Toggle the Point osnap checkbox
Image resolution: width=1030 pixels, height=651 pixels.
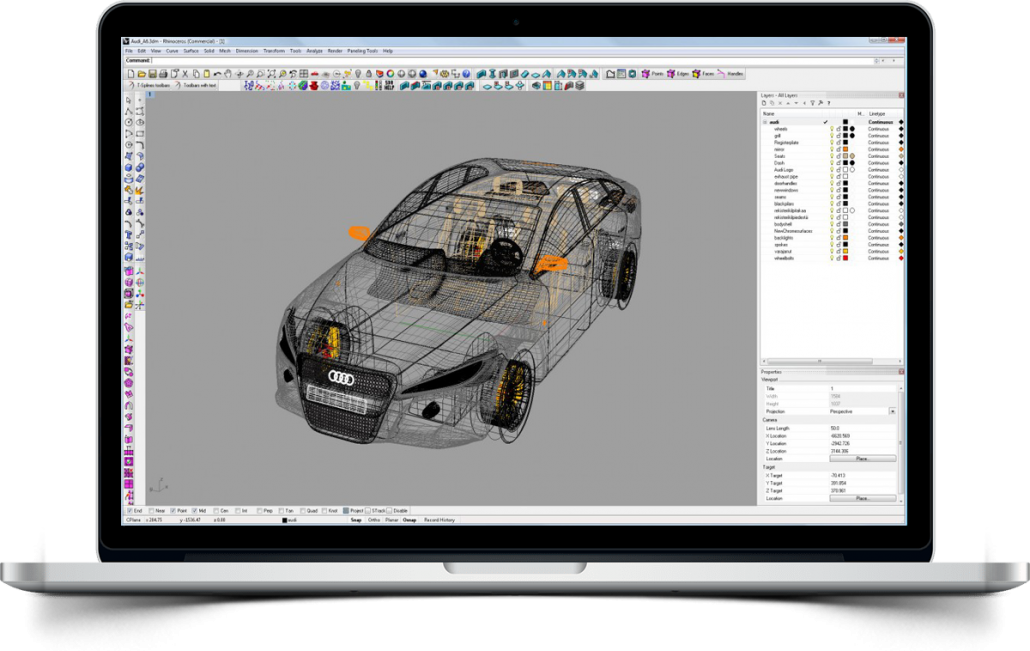pos(173,510)
